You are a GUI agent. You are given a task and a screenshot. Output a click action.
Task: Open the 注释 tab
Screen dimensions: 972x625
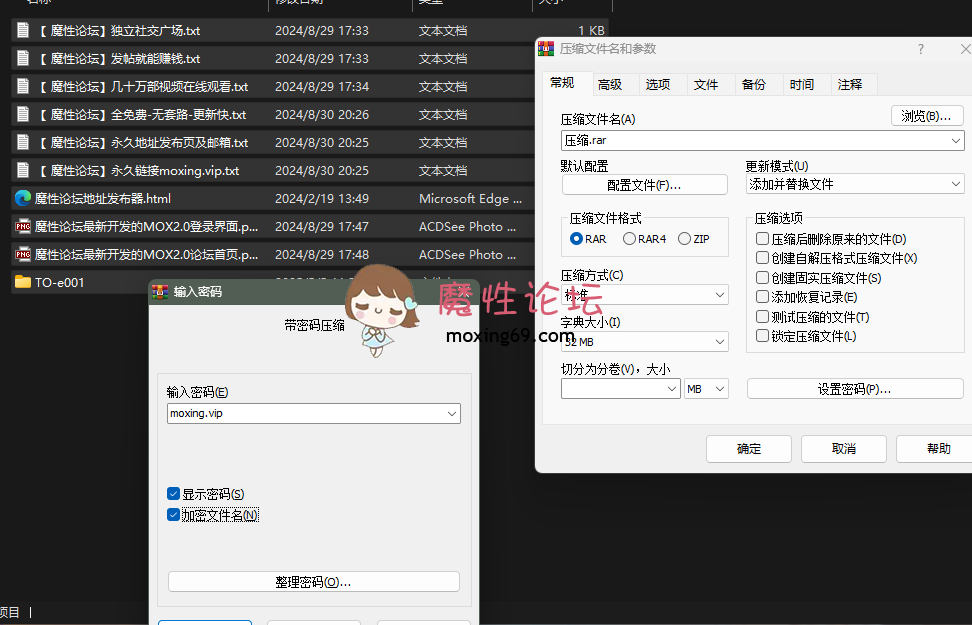point(850,84)
